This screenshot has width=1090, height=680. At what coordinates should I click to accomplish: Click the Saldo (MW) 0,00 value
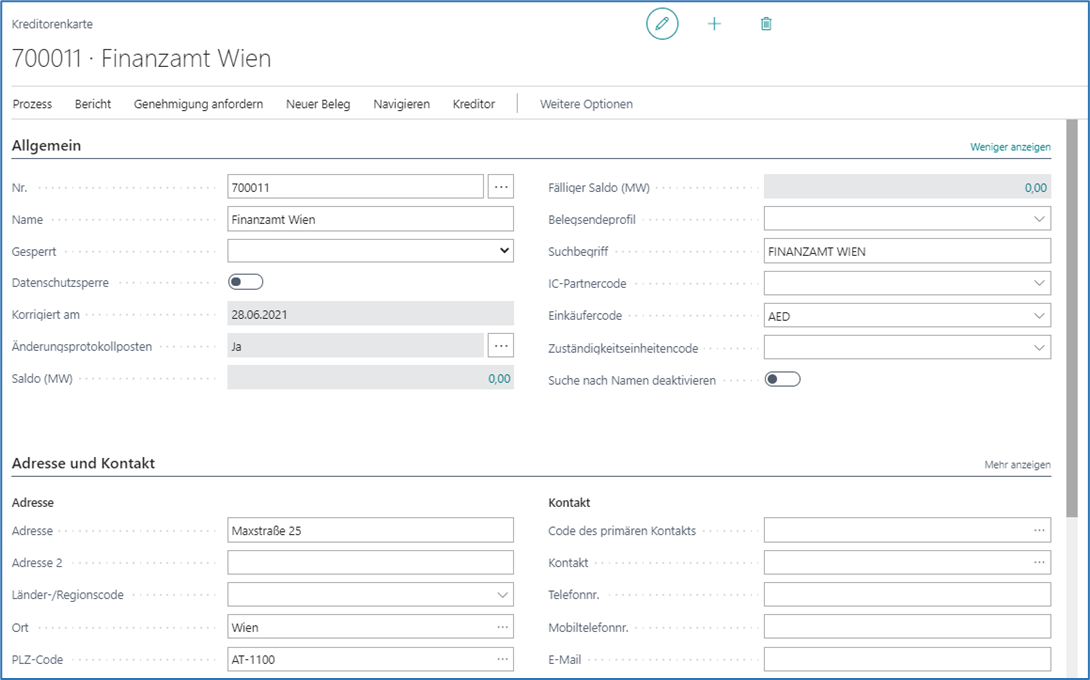(x=499, y=378)
